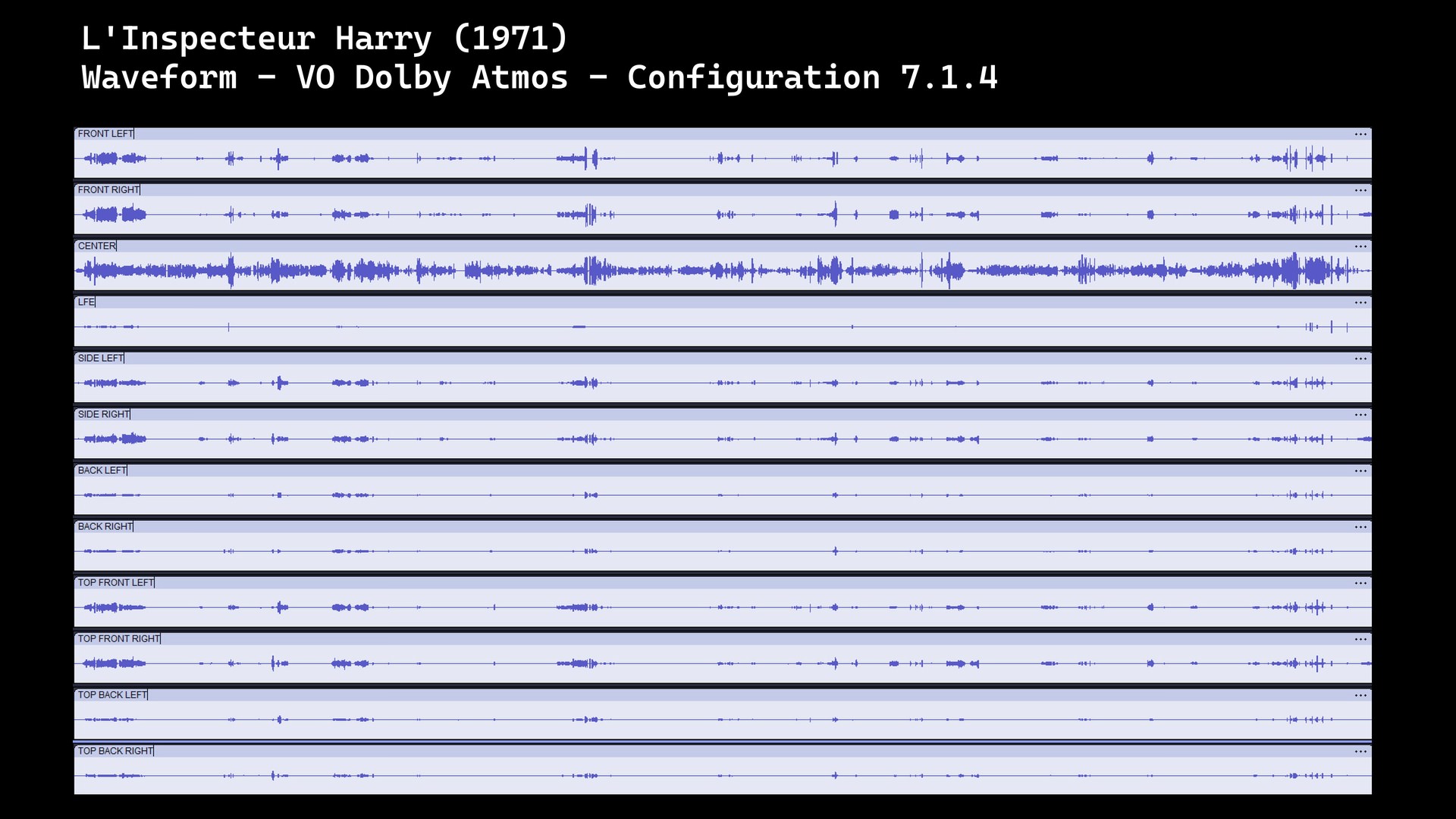1456x819 pixels.
Task: Open the TOP FRONT LEFT options menu
Action: pos(1361,582)
